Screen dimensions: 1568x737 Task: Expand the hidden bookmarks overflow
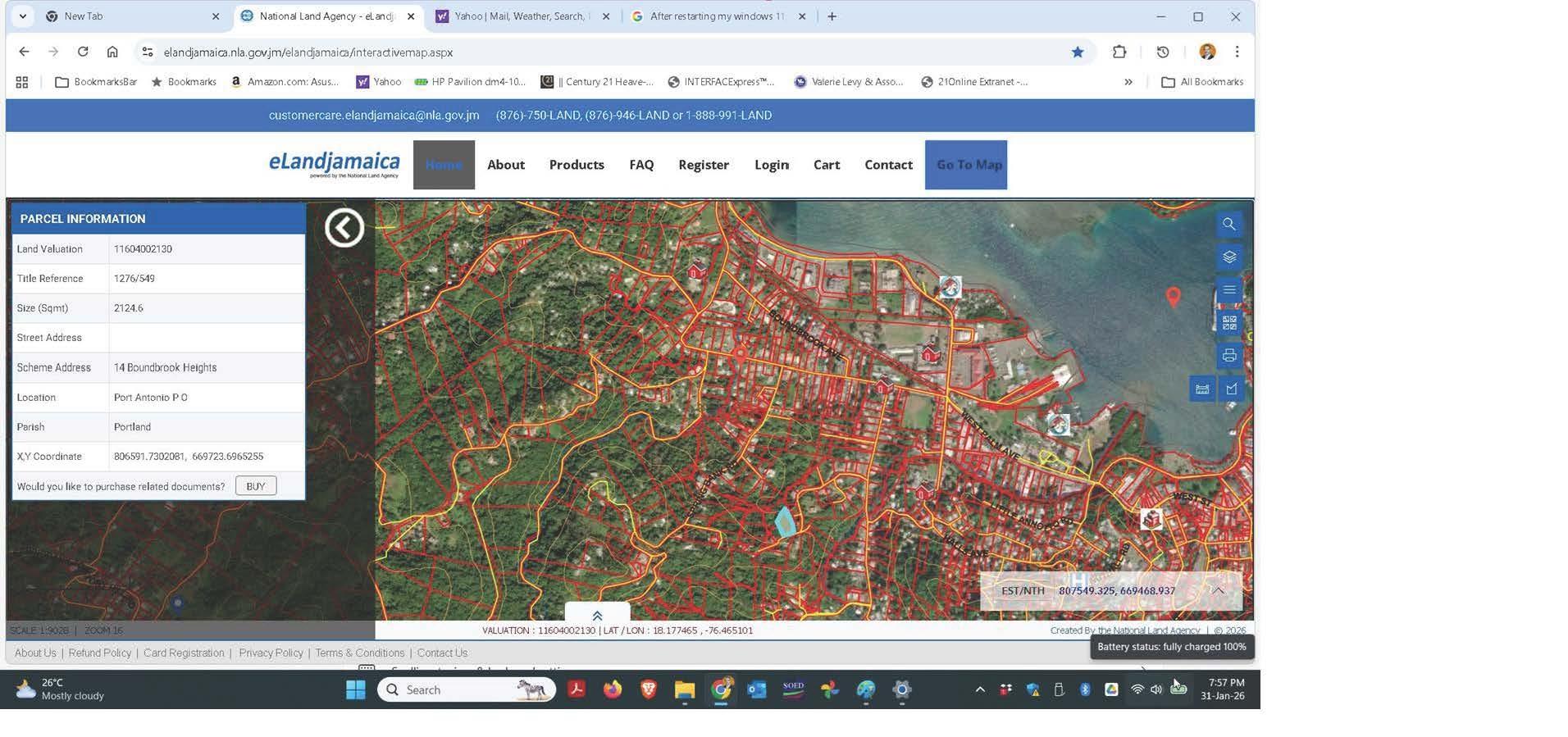click(1128, 82)
